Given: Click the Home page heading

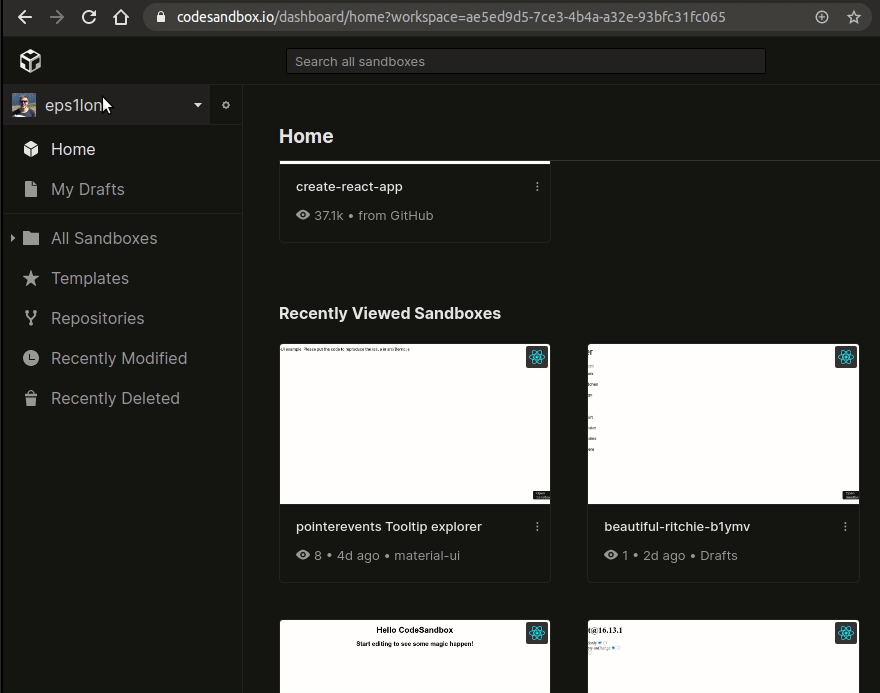Looking at the screenshot, I should click(x=306, y=136).
